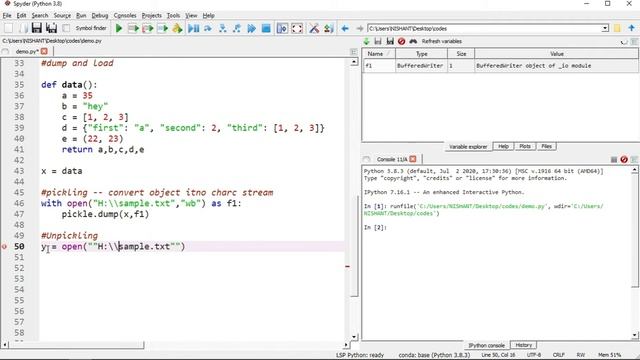
Task: Interrupt the kernel from the console toolbar
Action: pos(613,159)
